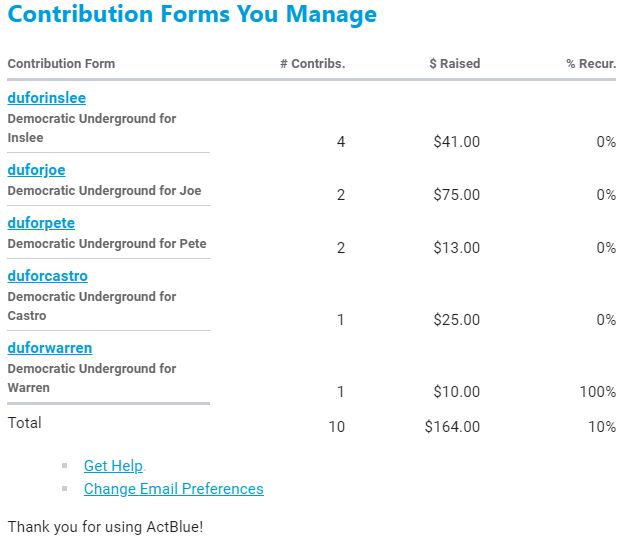Click the $164.00 total raised amount
The height and width of the screenshot is (541, 627).
click(x=452, y=427)
